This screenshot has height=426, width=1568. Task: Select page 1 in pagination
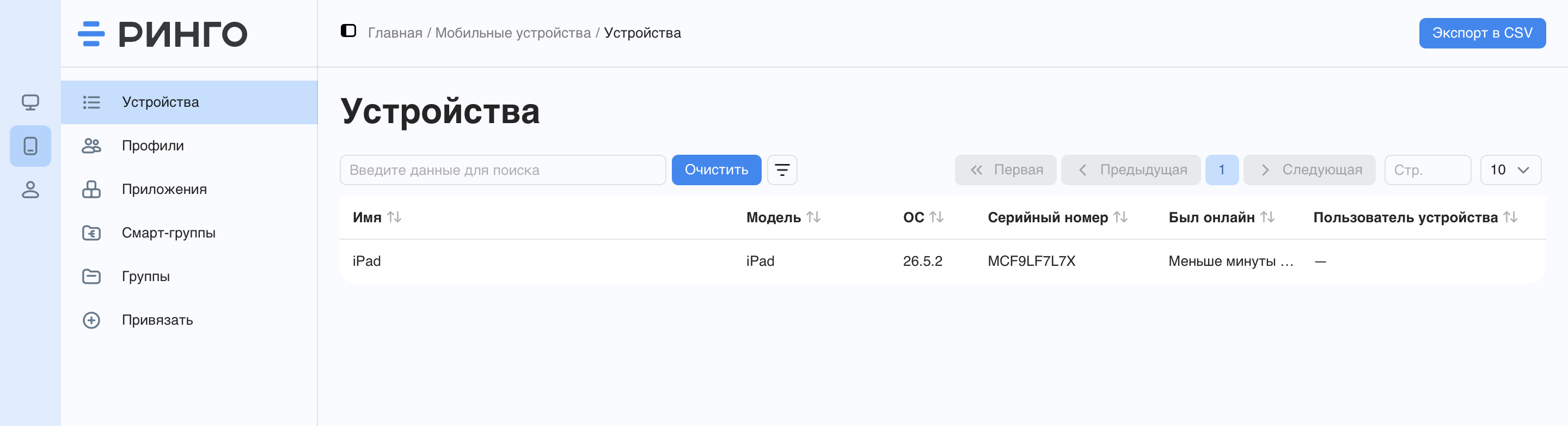1222,170
